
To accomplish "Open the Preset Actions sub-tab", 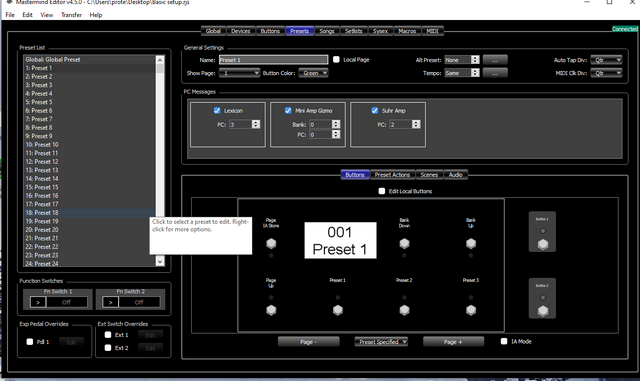I will (x=392, y=175).
